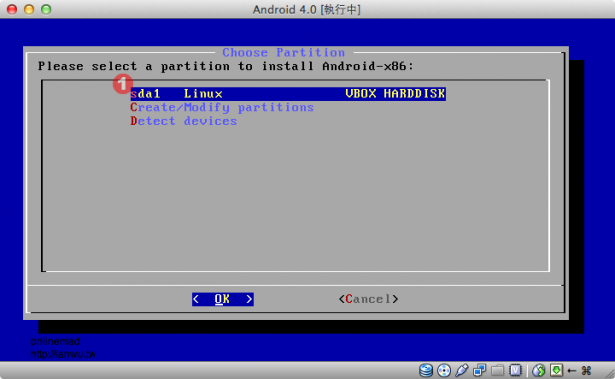
Task: Open hard disk activity indicator in status bar
Action: [426, 370]
